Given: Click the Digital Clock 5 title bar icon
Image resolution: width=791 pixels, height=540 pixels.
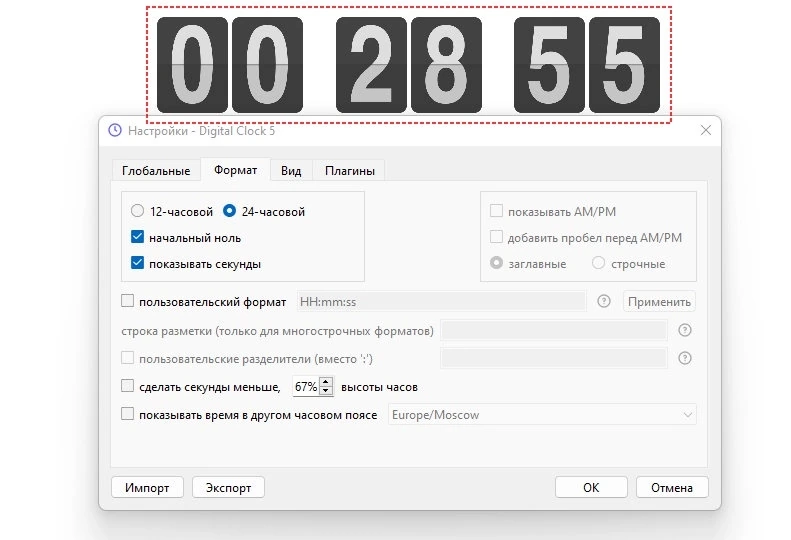Looking at the screenshot, I should pyautogui.click(x=115, y=131).
